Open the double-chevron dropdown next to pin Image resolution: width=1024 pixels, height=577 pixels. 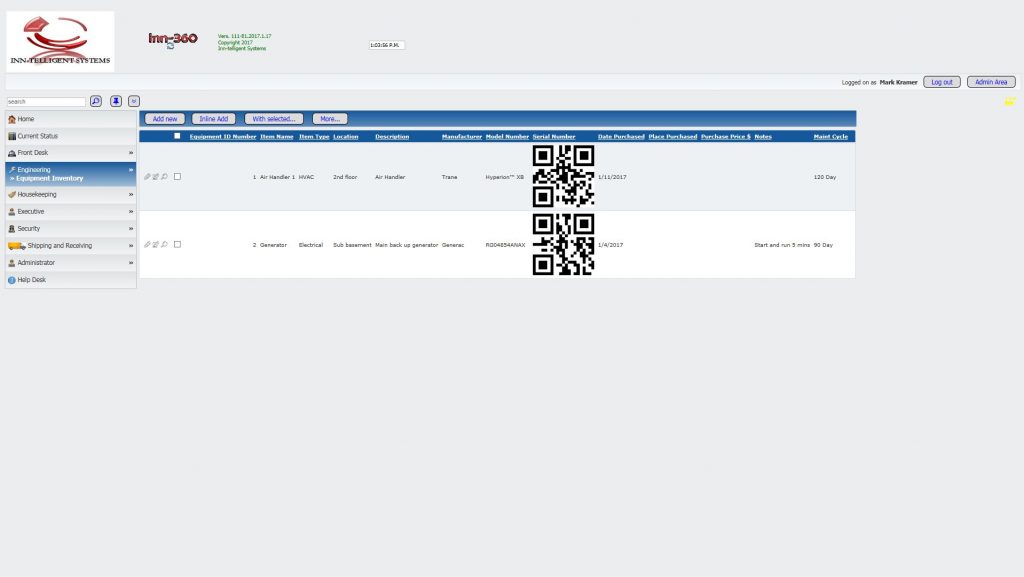[134, 101]
